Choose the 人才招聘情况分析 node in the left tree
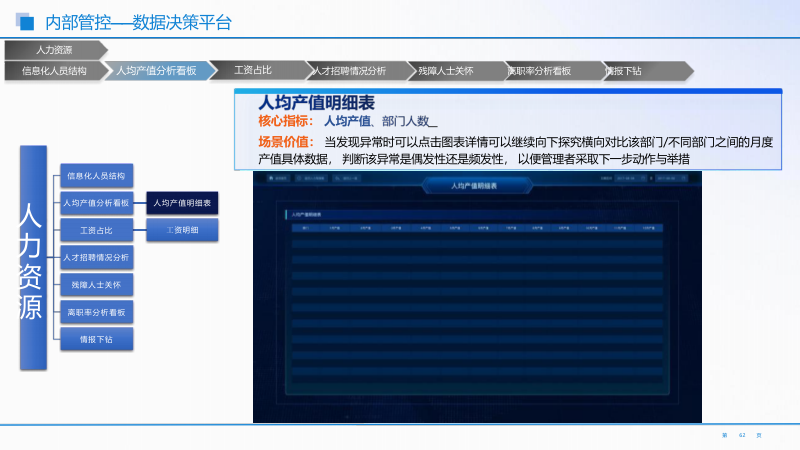The height and width of the screenshot is (450, 800). pos(96,257)
